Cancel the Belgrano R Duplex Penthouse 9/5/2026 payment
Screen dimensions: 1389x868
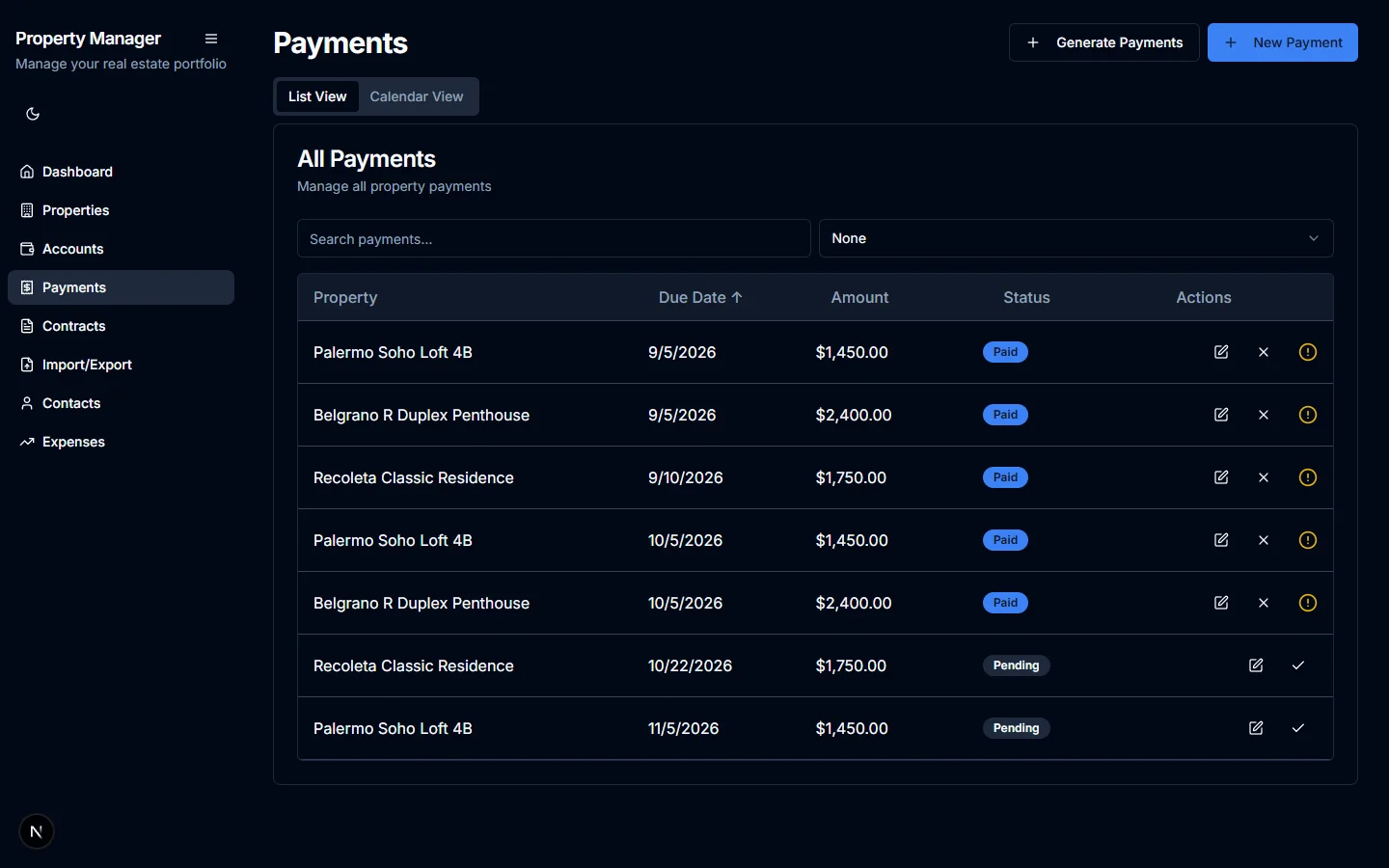coord(1264,415)
